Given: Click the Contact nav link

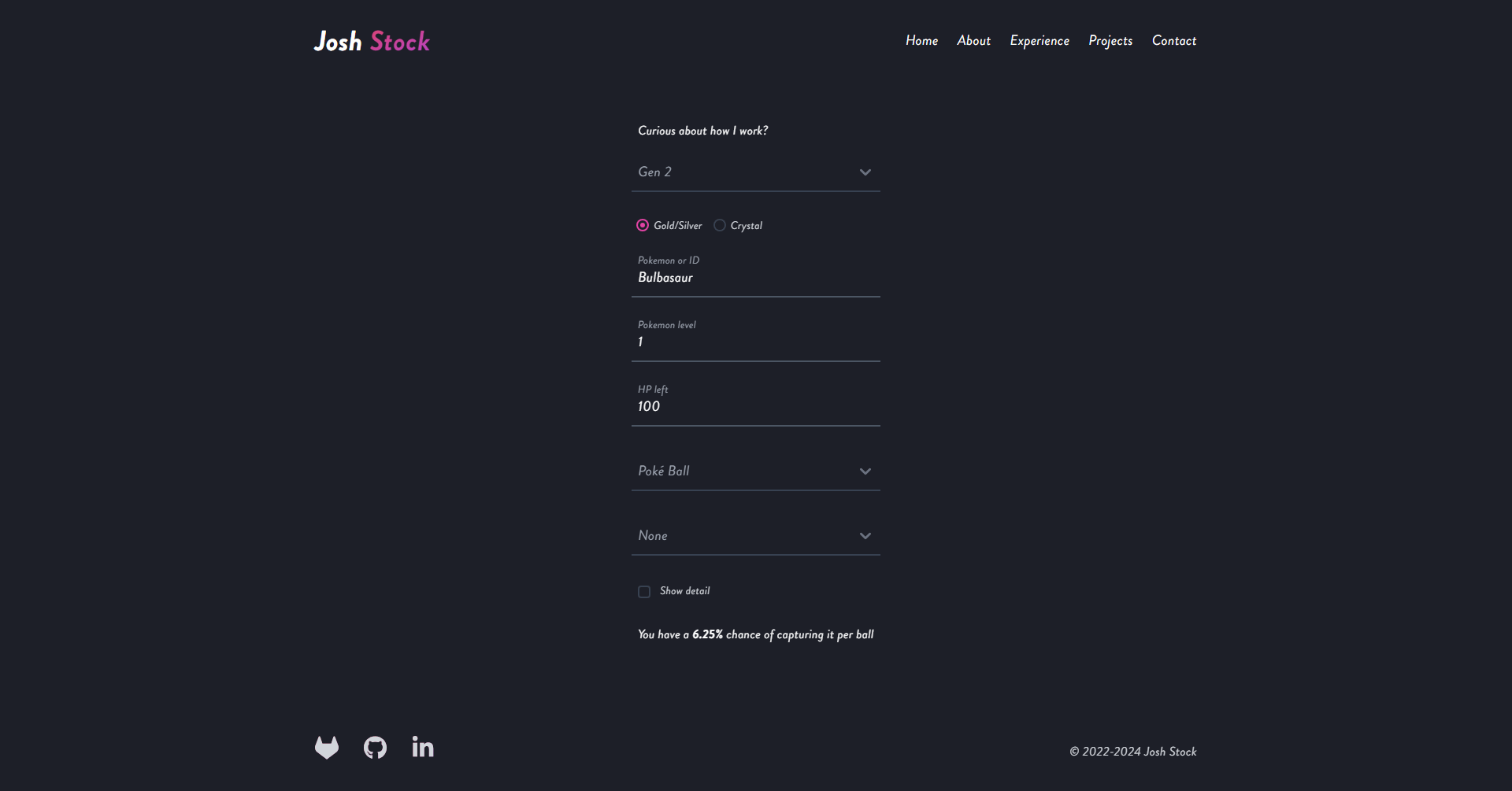Looking at the screenshot, I should pyautogui.click(x=1174, y=41).
